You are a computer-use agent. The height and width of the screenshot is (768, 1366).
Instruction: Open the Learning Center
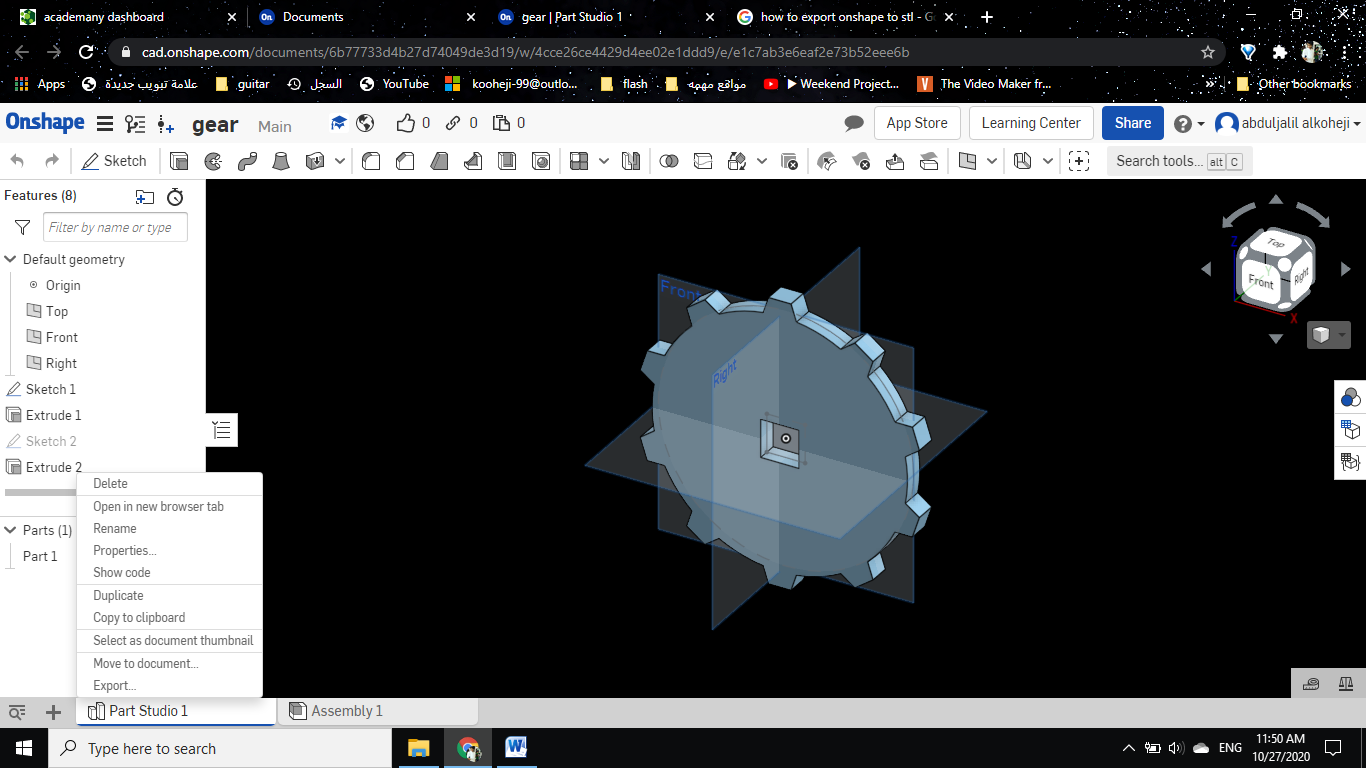tap(1030, 123)
